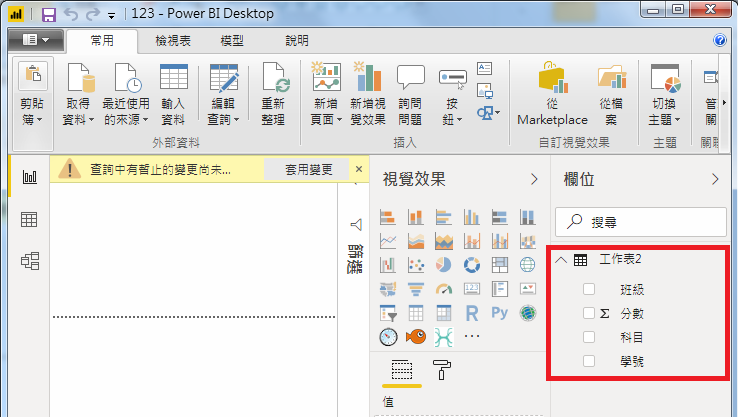Dismiss the pending changes warning bar

pyautogui.click(x=359, y=169)
